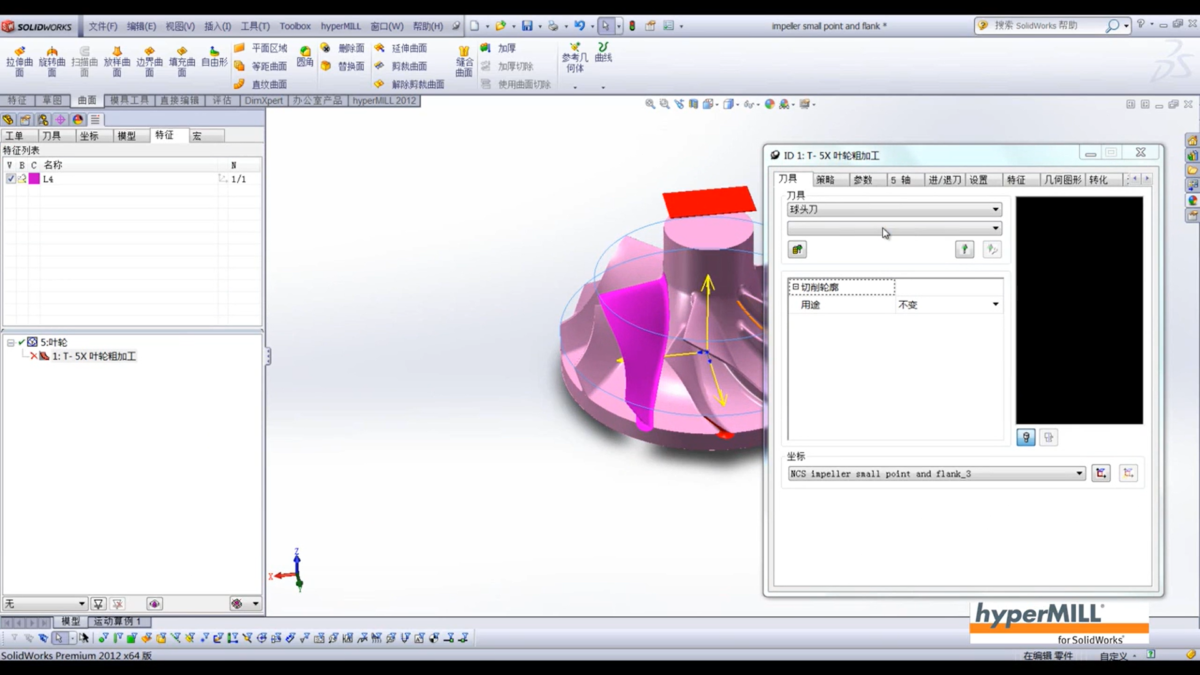Image resolution: width=1200 pixels, height=675 pixels.
Task: Switch to the 进/退刀 tab in dialog
Action: coord(944,180)
